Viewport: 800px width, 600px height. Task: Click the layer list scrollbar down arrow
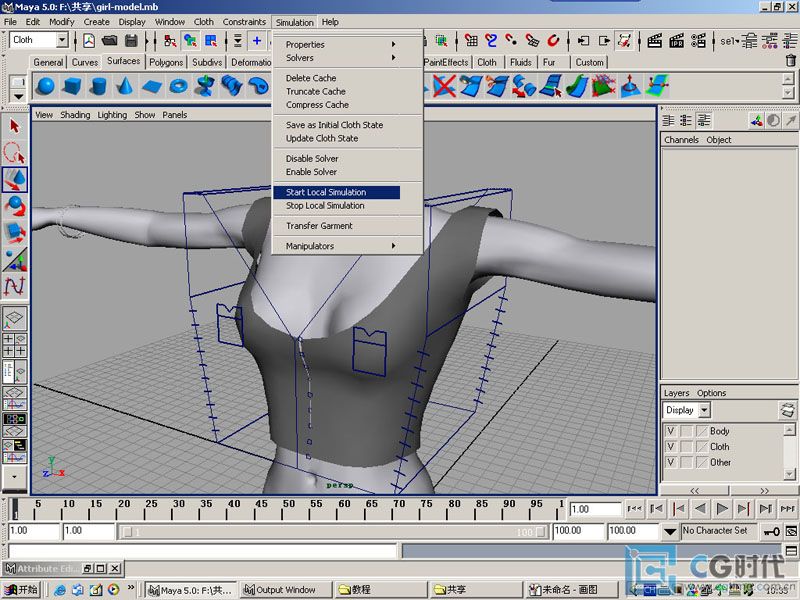789,474
